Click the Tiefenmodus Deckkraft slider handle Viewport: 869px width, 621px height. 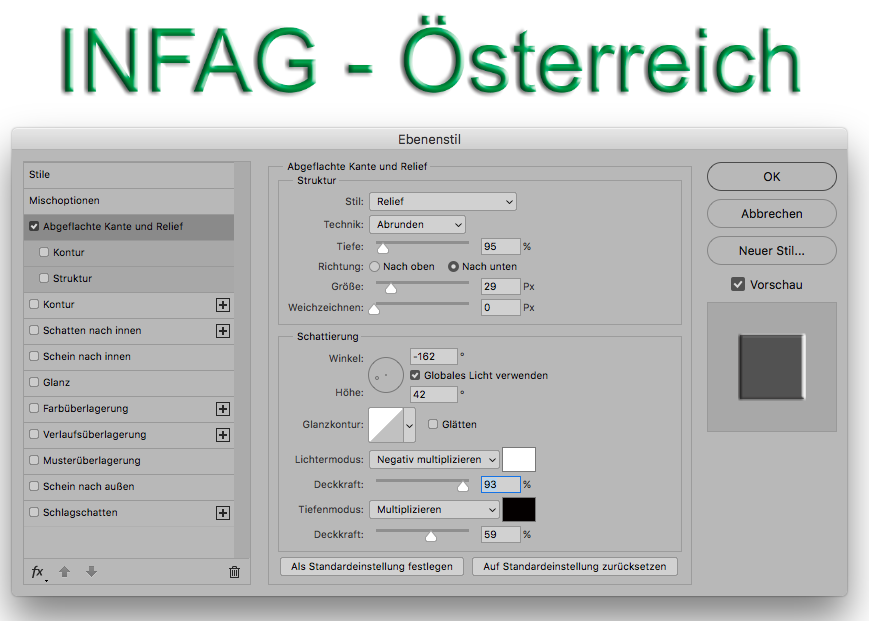[431, 536]
